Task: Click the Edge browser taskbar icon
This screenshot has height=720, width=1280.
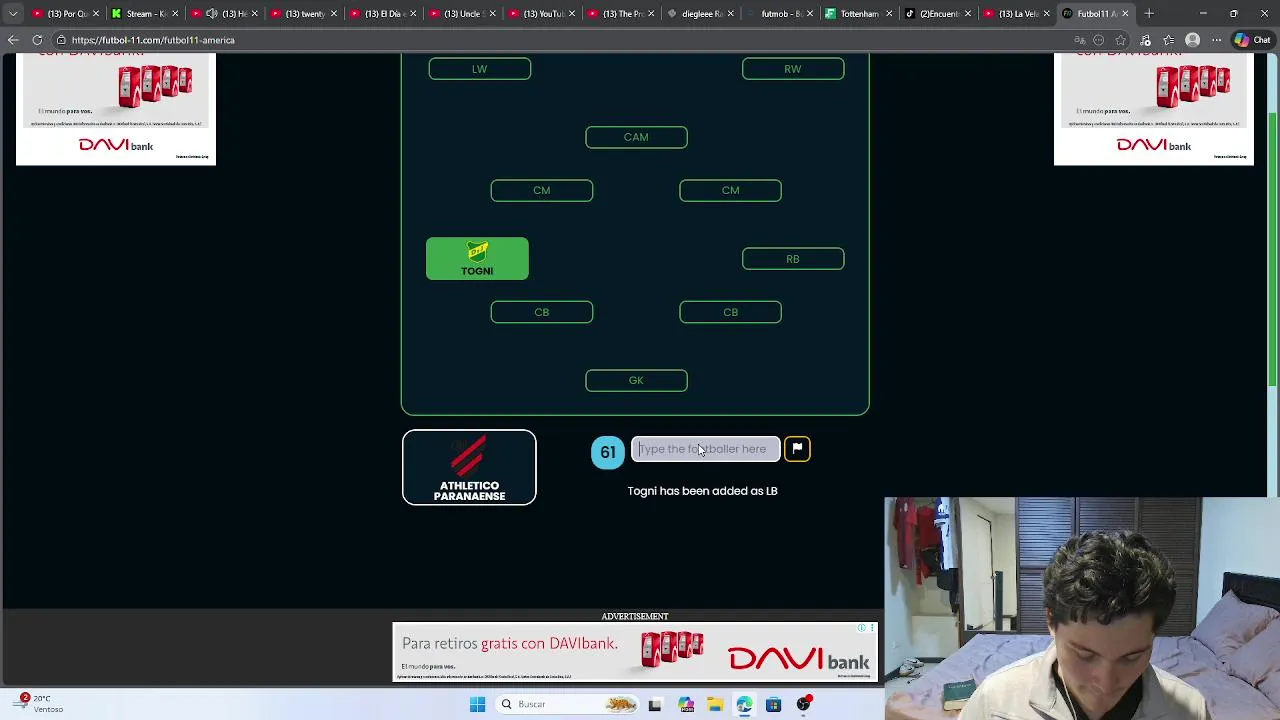Action: pos(744,704)
